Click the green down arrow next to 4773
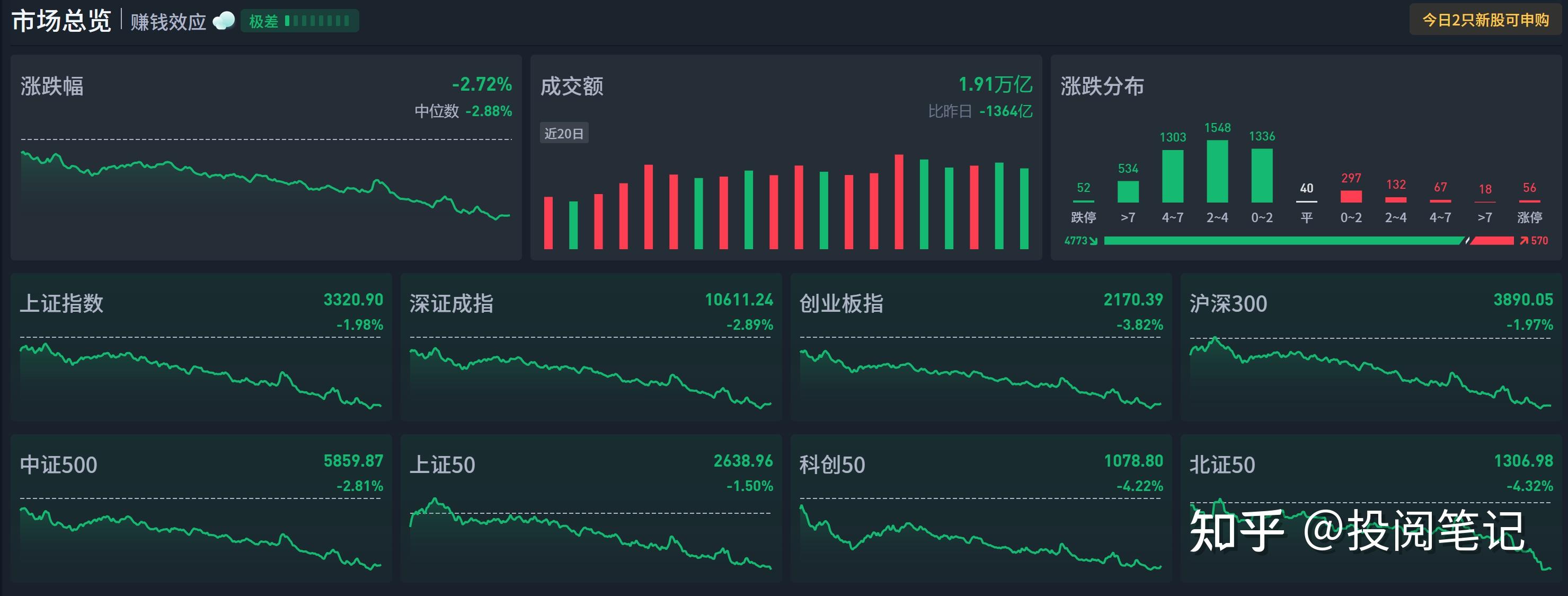The height and width of the screenshot is (596, 1568). 1093,241
